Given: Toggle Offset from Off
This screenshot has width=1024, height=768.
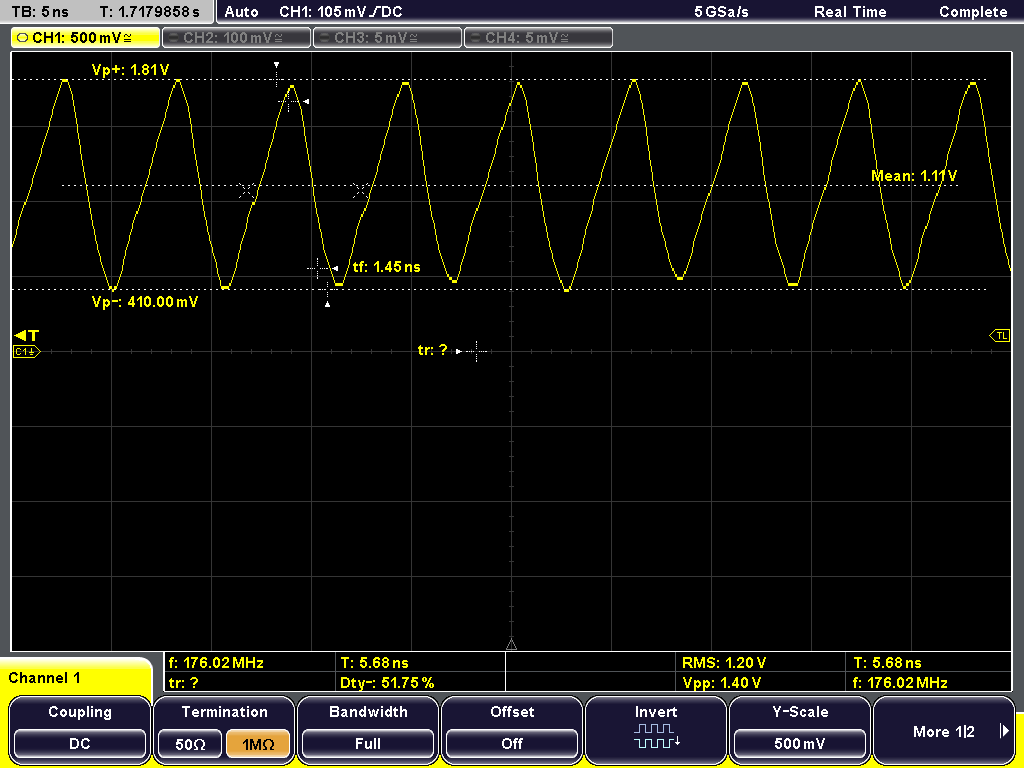Looking at the screenshot, I should [x=511, y=745].
